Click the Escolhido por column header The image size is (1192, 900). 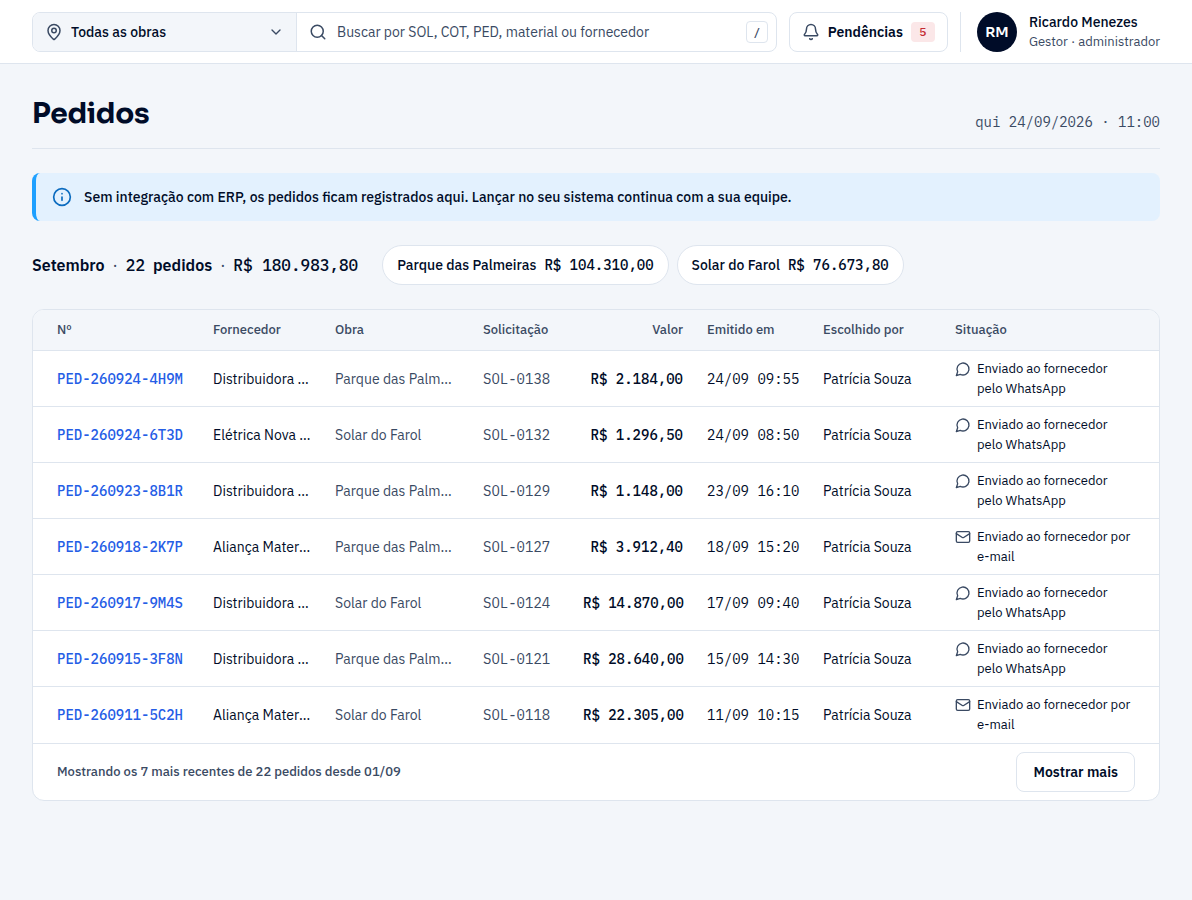(863, 330)
